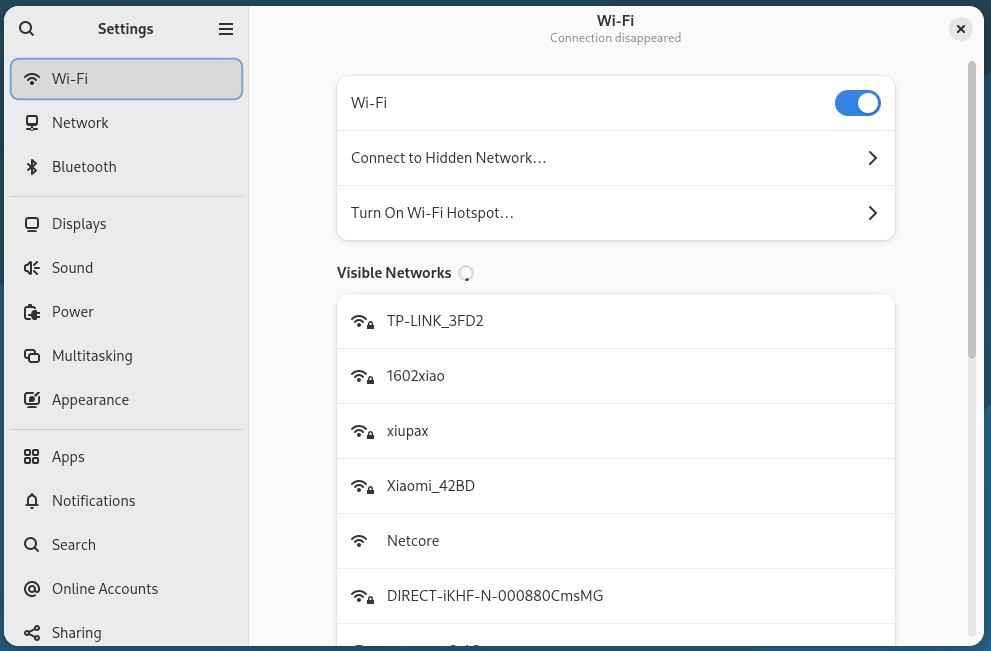Click the vertical scrollbar of the network list
Image resolution: width=991 pixels, height=651 pixels.
pyautogui.click(x=971, y=210)
